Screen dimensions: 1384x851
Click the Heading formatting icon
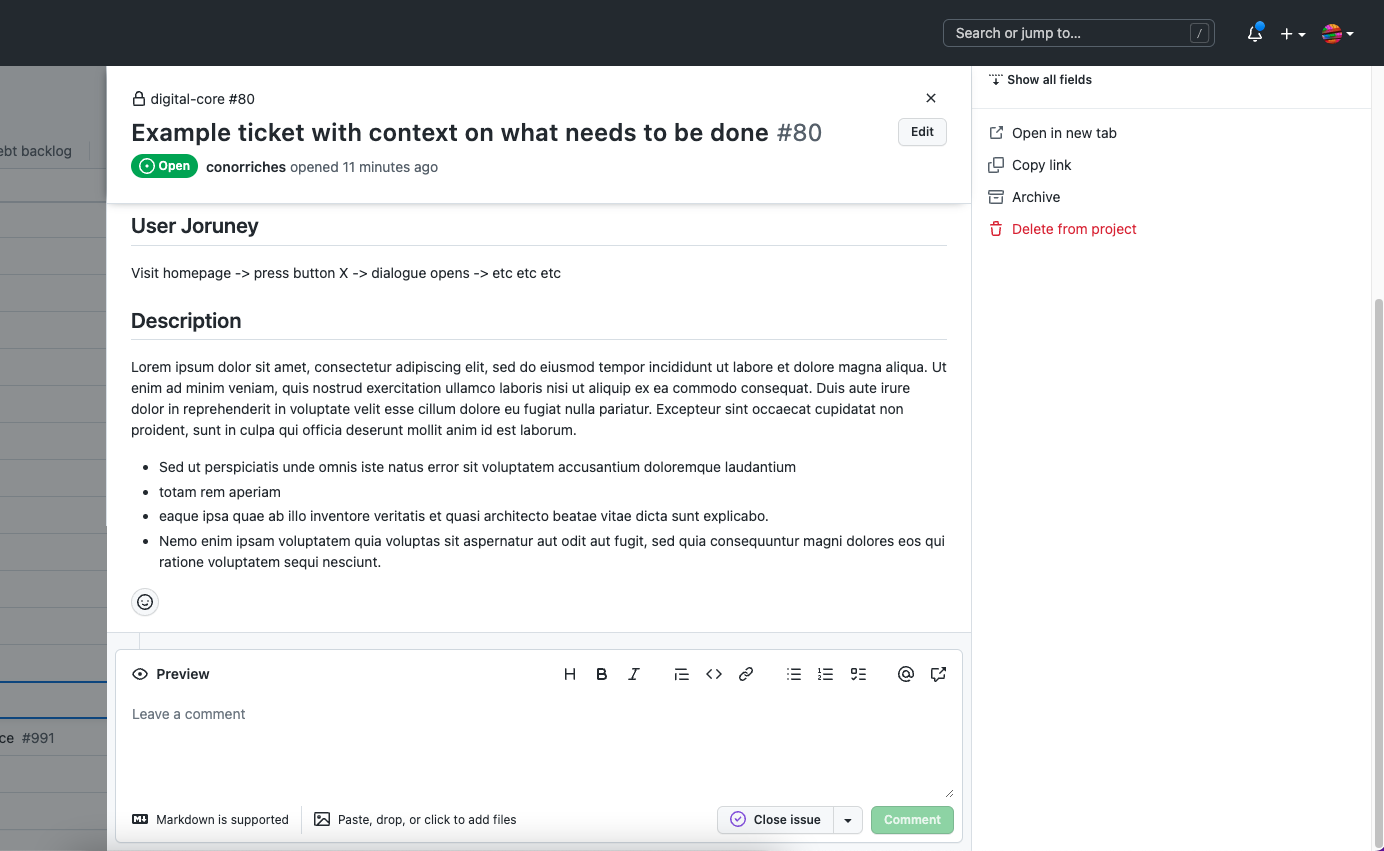click(x=570, y=674)
